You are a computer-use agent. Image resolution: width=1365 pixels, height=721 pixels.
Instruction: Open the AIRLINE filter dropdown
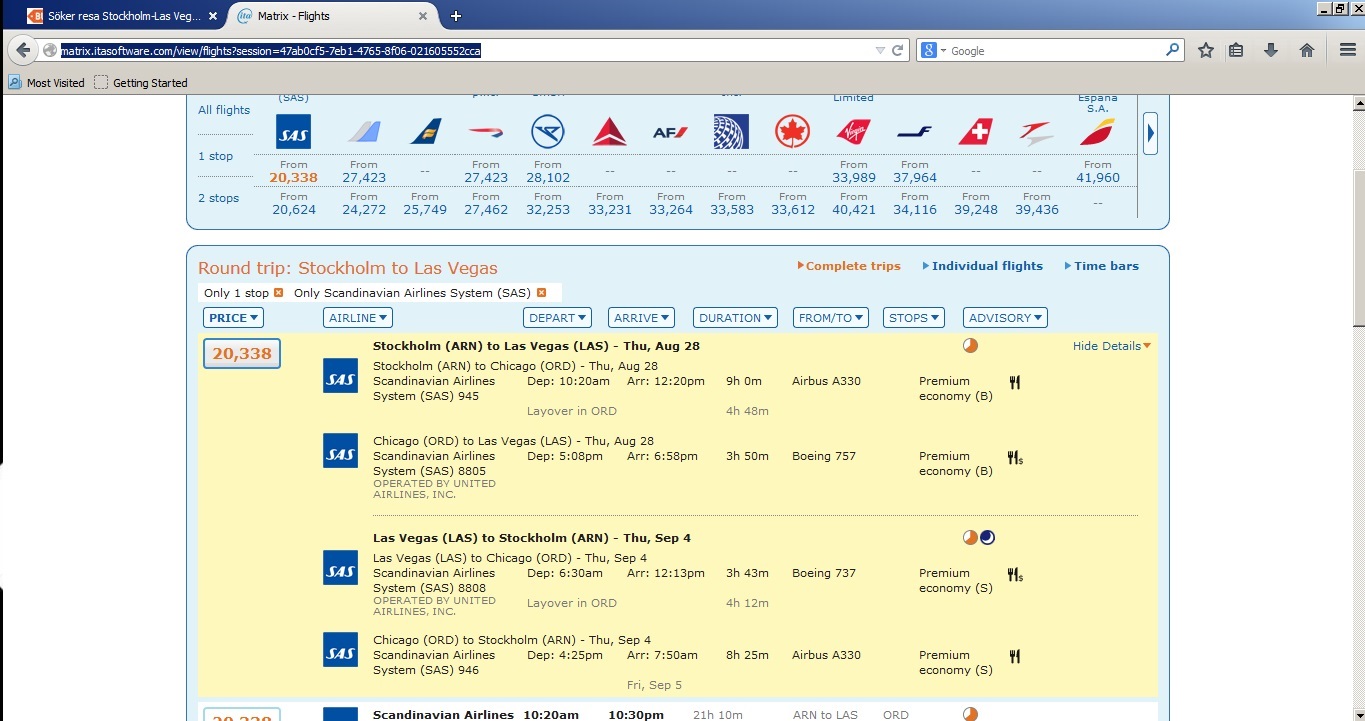click(x=358, y=318)
